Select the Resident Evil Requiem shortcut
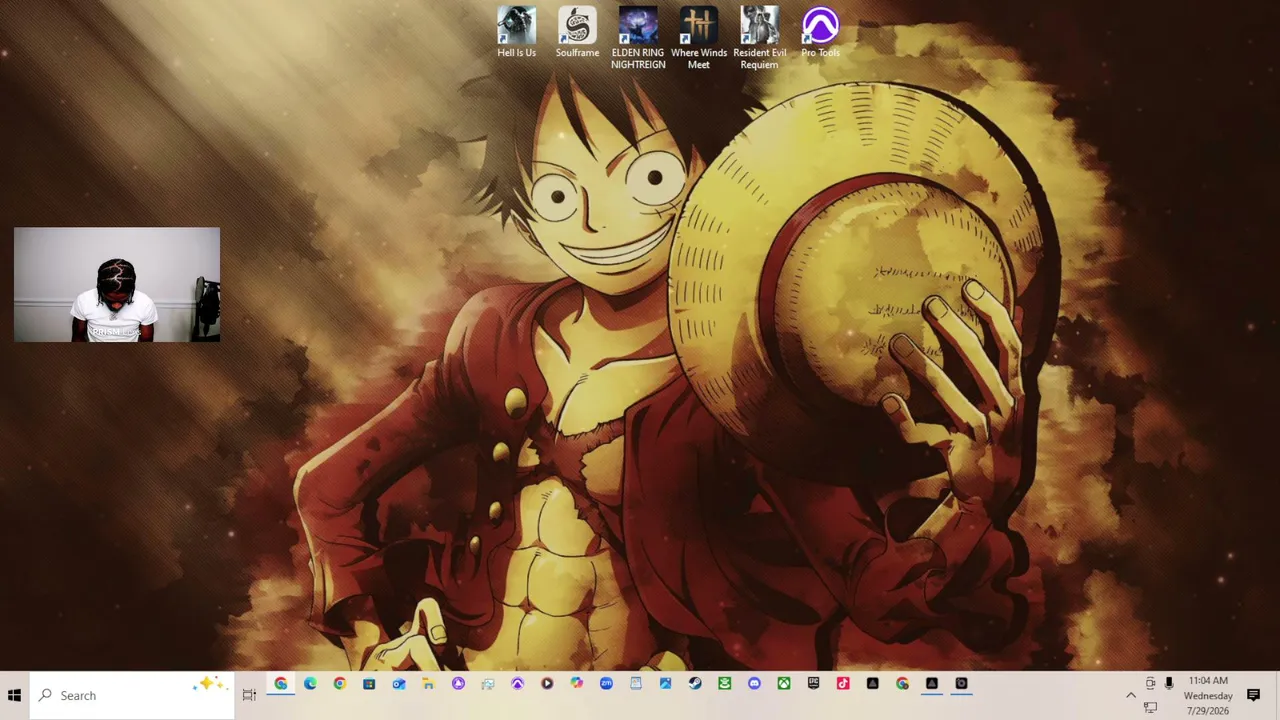Screen dimensions: 1280x720 [x=759, y=38]
